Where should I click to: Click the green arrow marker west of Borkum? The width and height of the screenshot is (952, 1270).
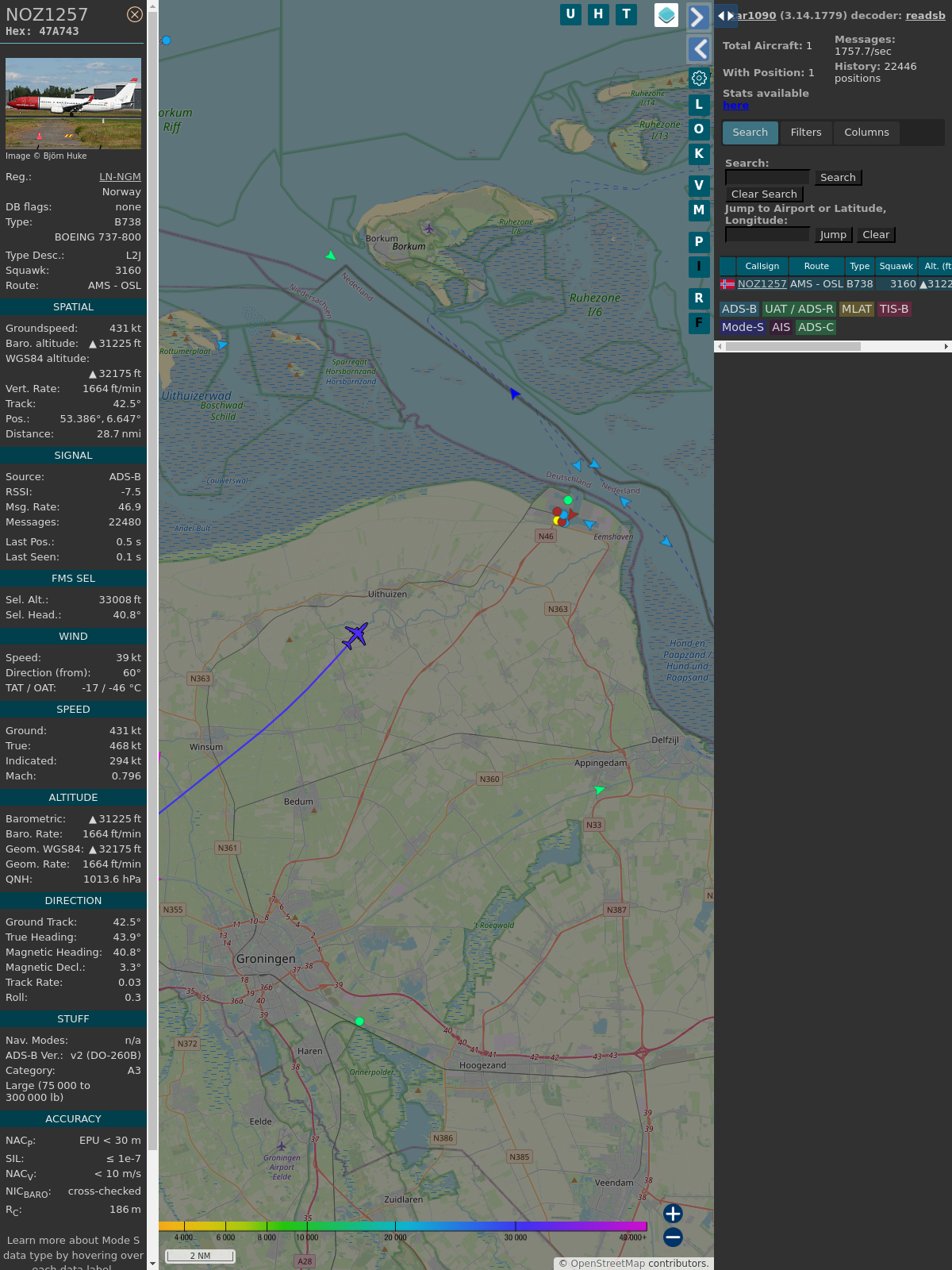pyautogui.click(x=331, y=256)
